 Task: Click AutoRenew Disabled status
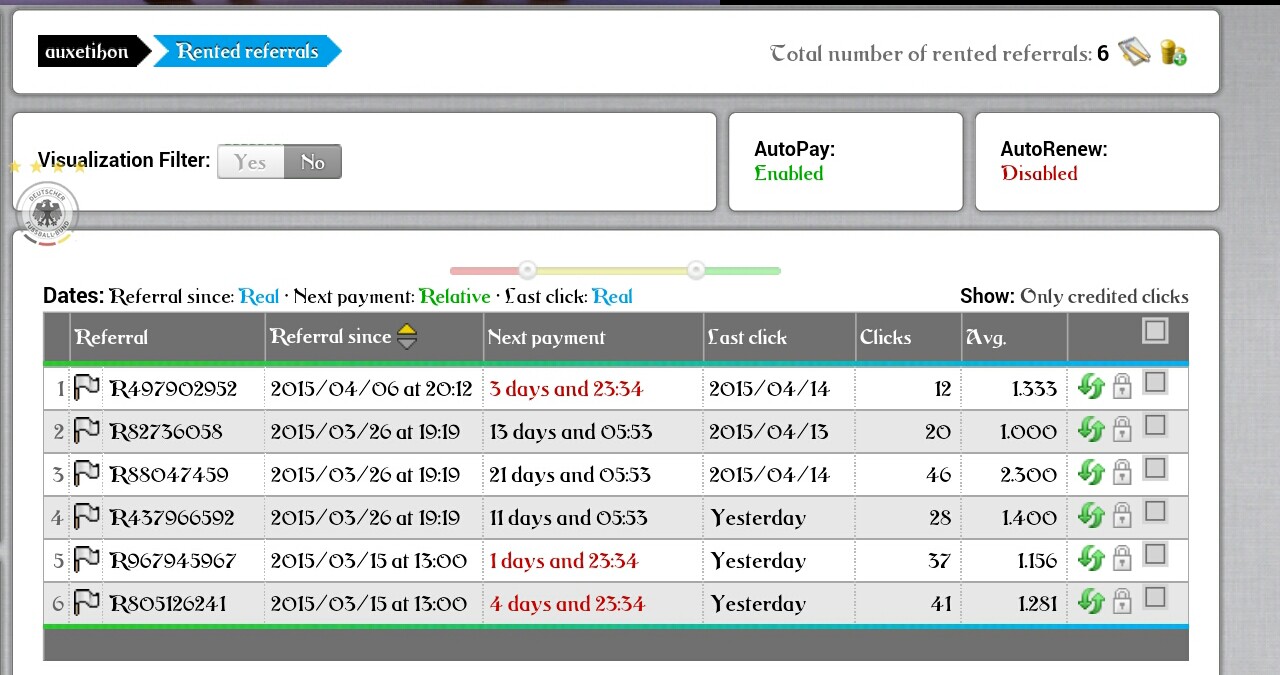1039,173
